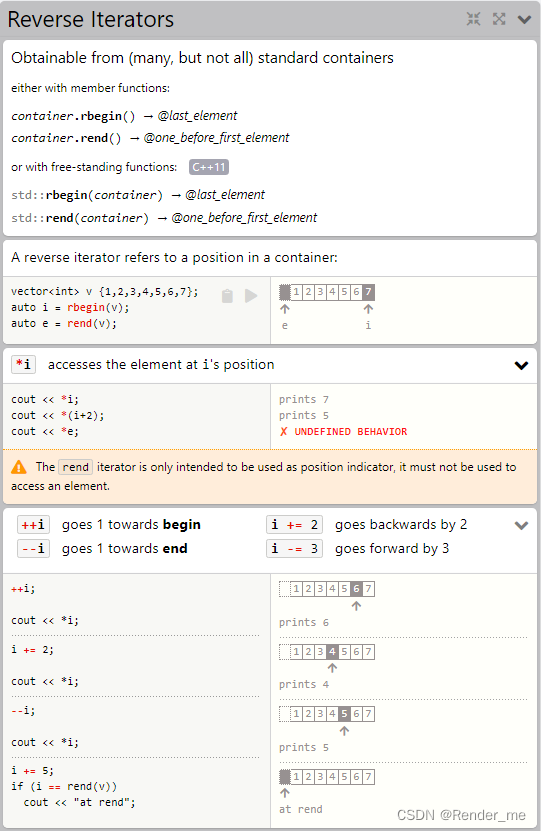541x831 pixels.
Task: Click the C++11 badge
Action: pos(209,167)
